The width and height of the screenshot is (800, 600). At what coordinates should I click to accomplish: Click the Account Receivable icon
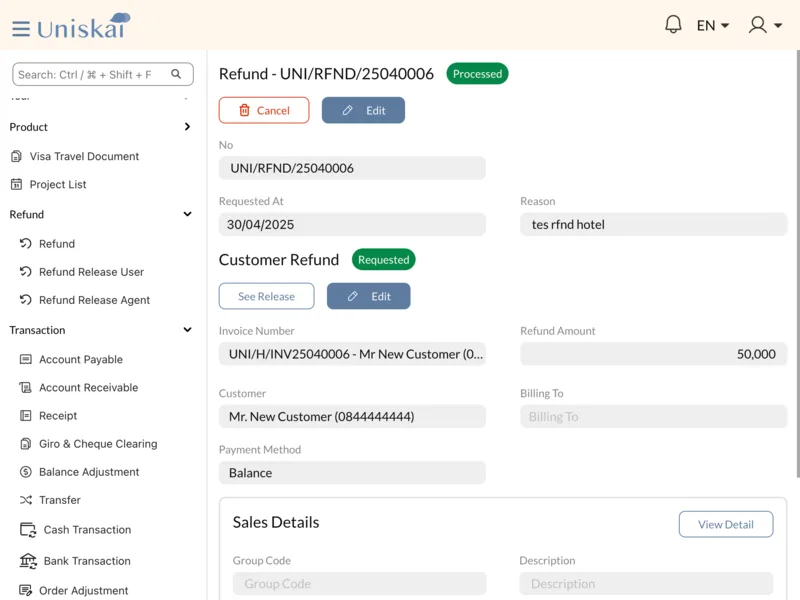pos(26,387)
